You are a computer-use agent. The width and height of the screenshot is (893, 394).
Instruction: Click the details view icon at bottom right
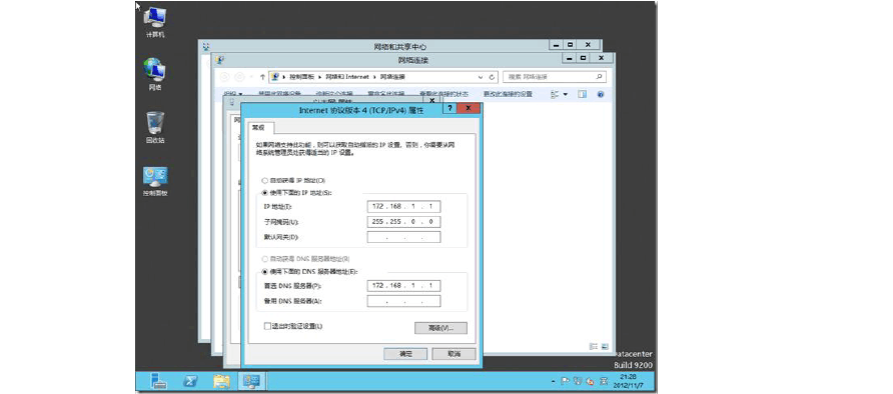(x=593, y=346)
